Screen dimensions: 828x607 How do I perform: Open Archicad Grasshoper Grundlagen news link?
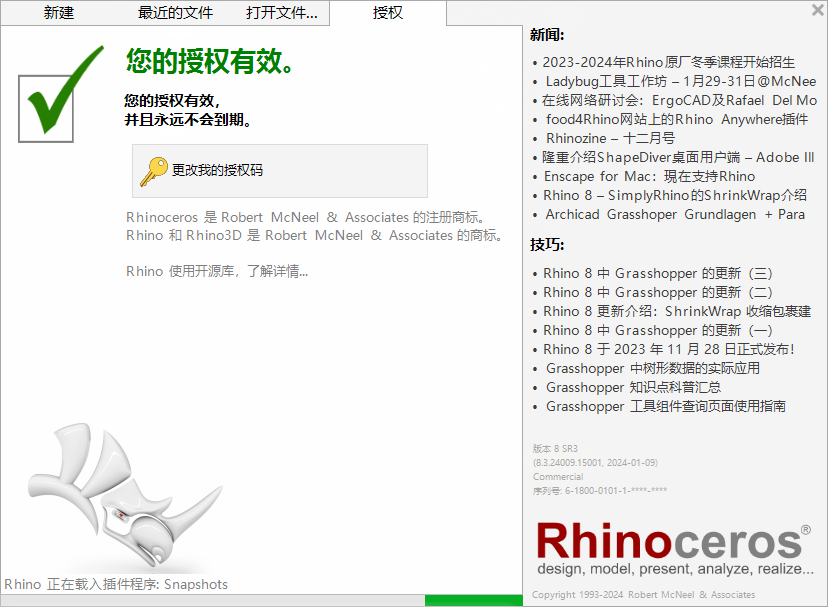pos(675,214)
